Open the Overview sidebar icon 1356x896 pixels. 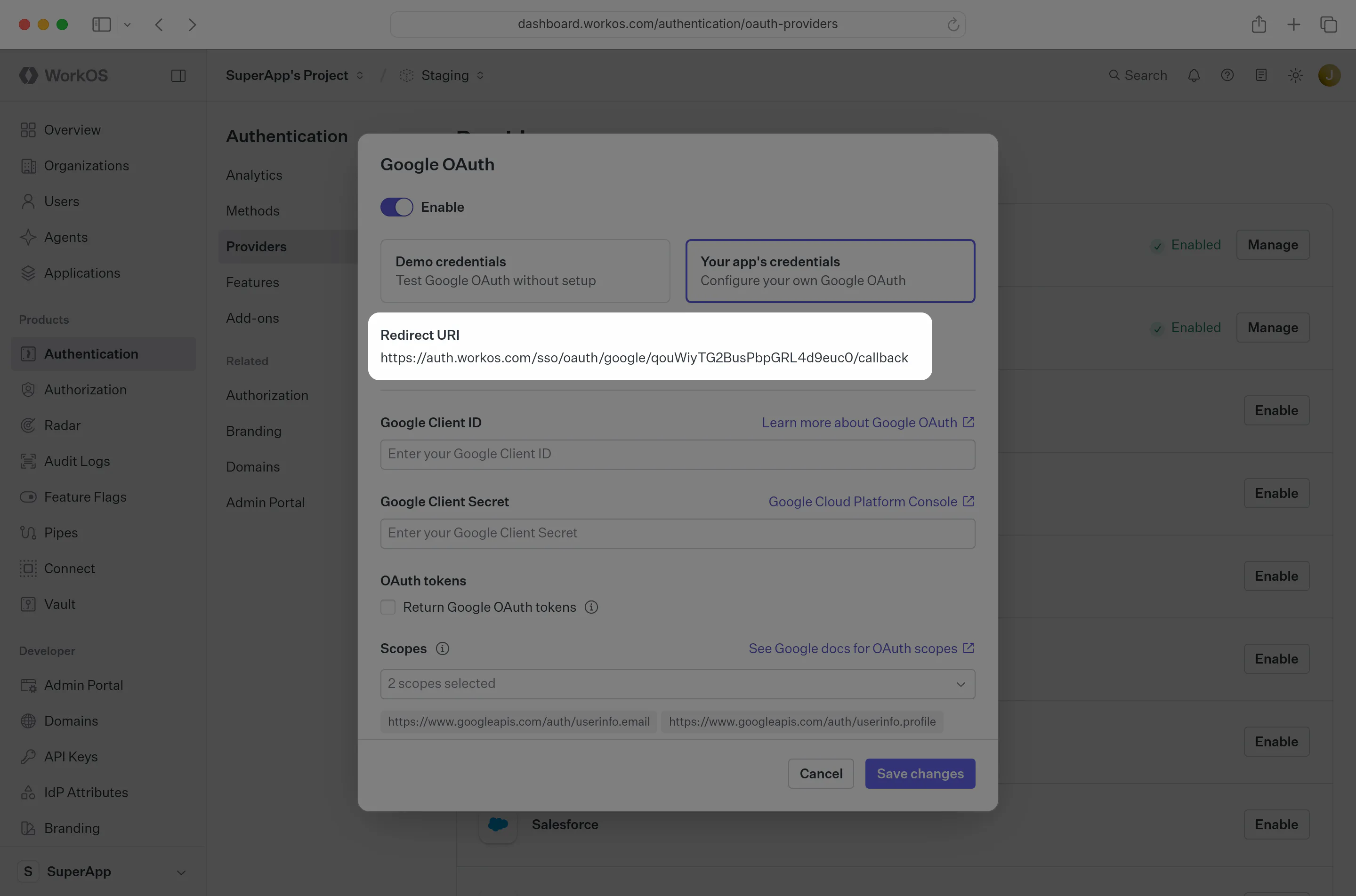click(28, 130)
